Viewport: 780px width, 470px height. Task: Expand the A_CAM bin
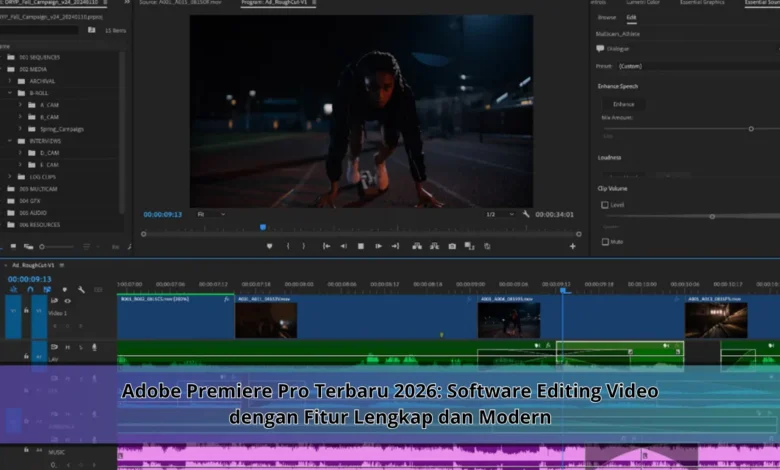point(20,104)
